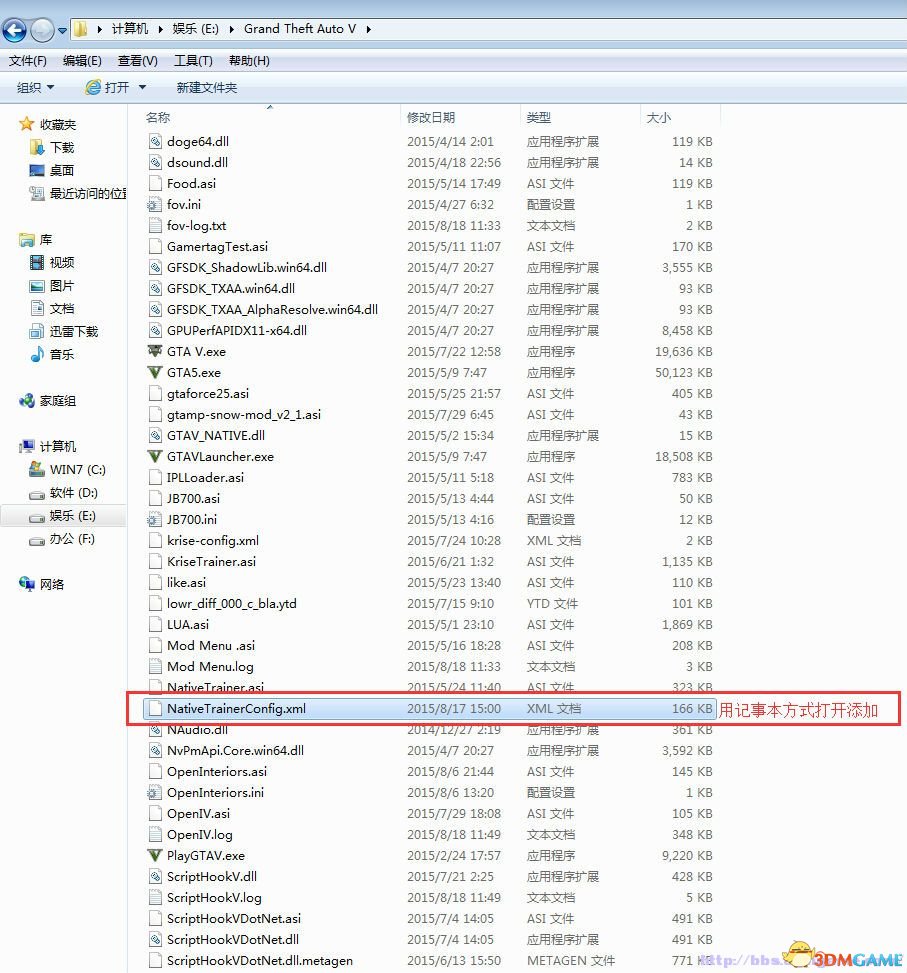Click the 家庭组 homegroup icon
The image size is (907, 973).
click(x=27, y=401)
